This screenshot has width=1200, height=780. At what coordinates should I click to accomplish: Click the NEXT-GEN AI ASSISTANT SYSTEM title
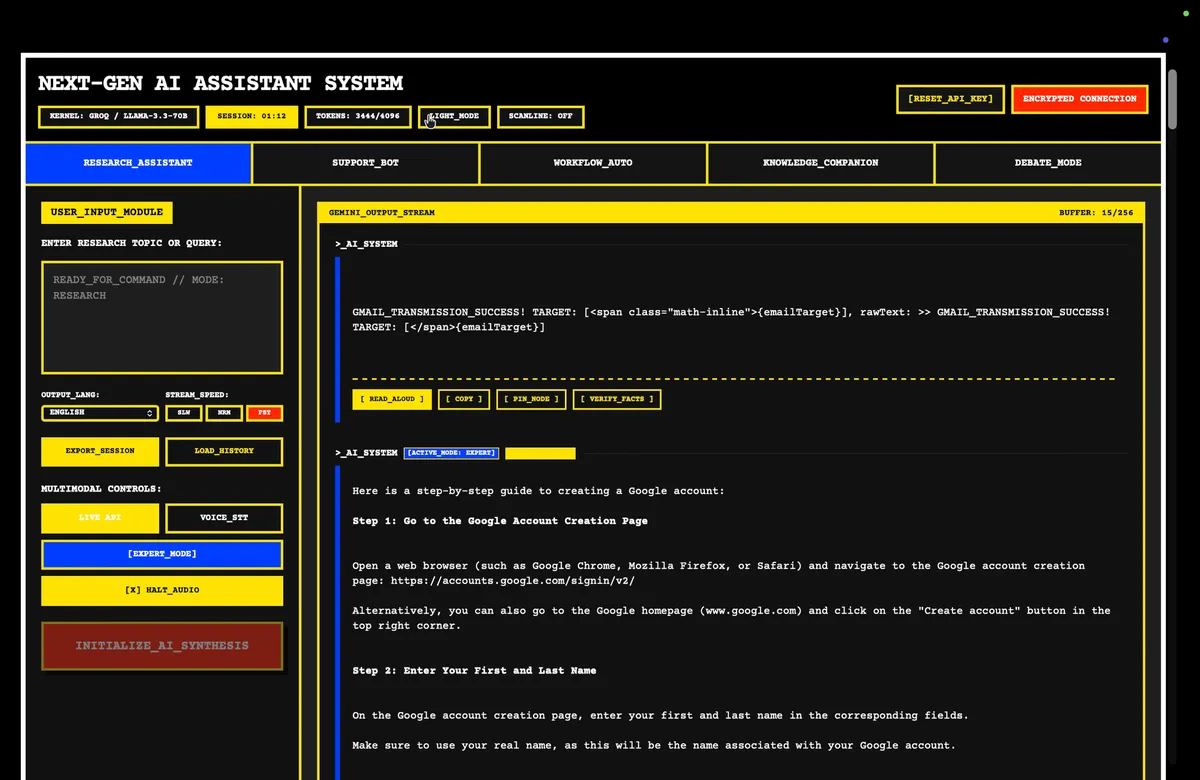220,83
